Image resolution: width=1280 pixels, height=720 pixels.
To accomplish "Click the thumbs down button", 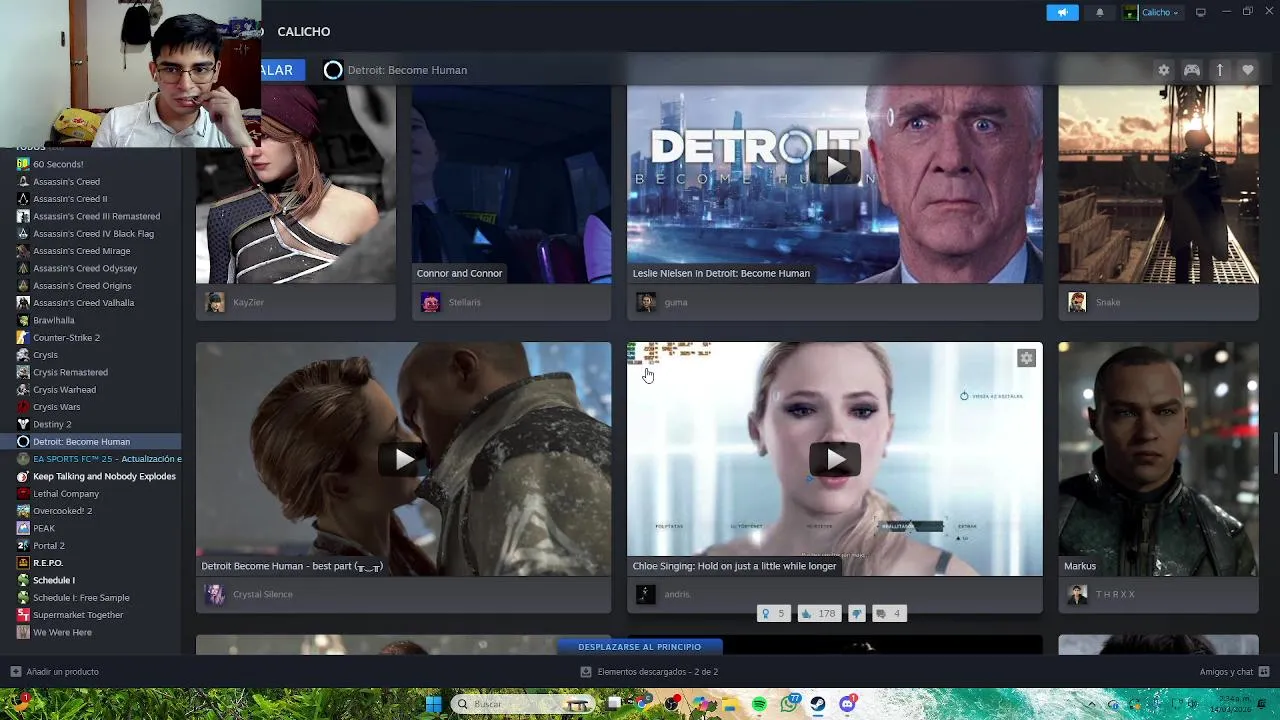I will [x=857, y=614].
